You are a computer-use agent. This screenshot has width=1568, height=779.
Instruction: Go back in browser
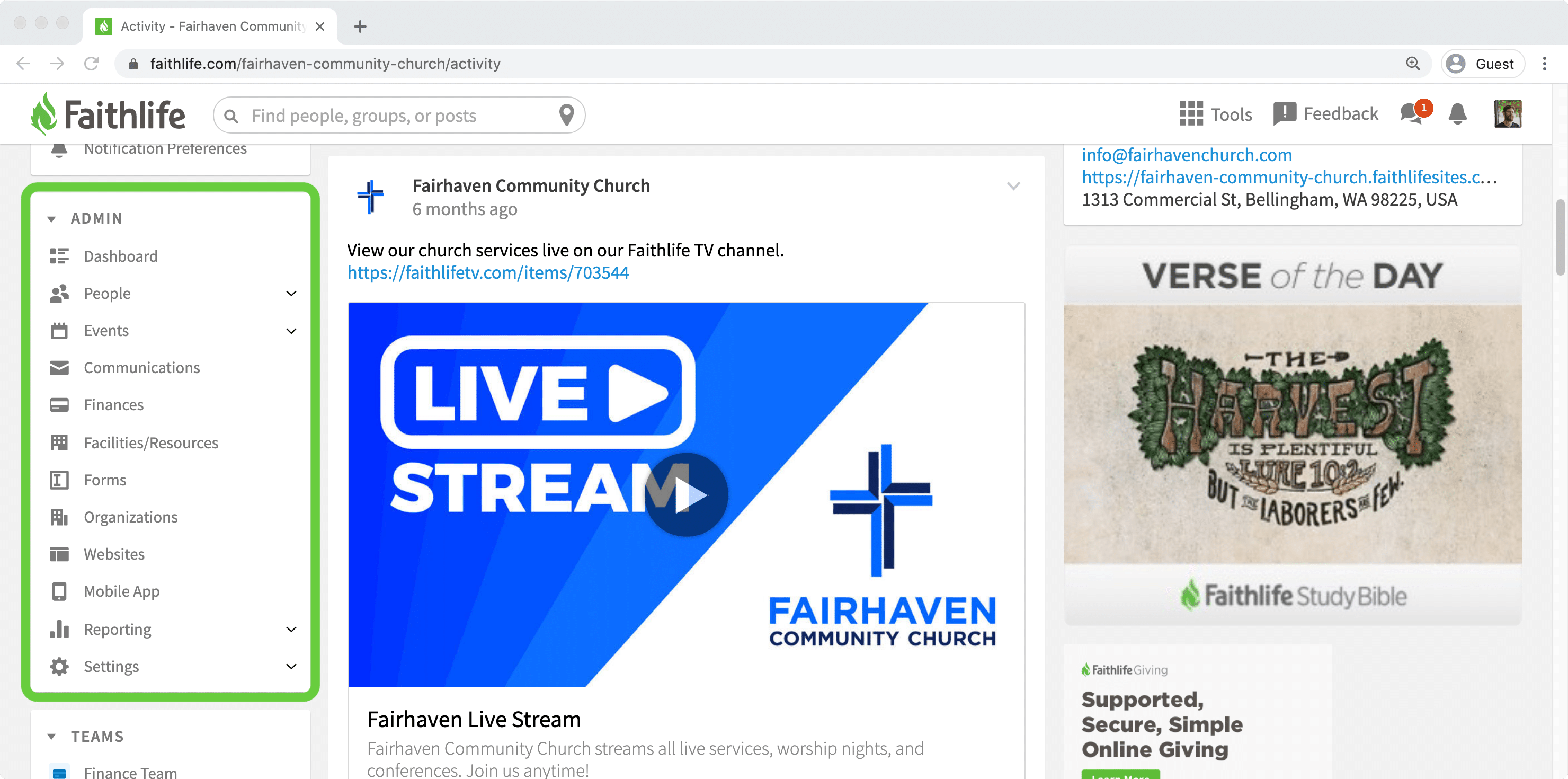[23, 64]
